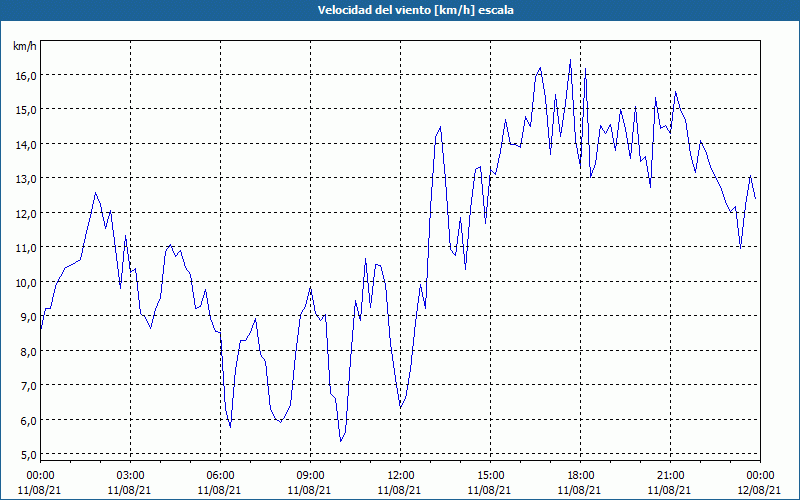Click the 00:00 label above 11/08/21 at axis start
800x500 pixels.
[x=40, y=476]
